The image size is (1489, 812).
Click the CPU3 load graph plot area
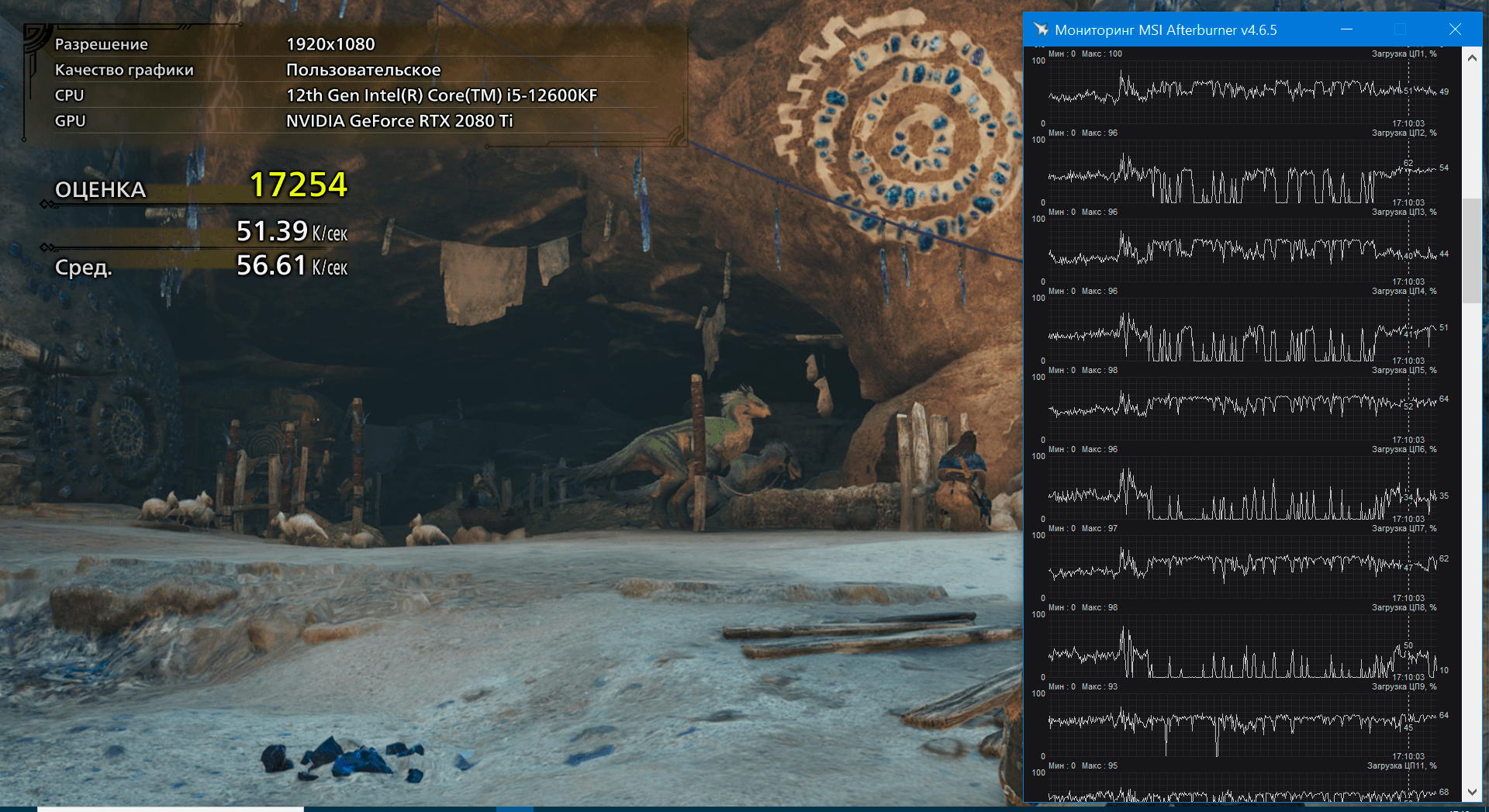(1242, 250)
